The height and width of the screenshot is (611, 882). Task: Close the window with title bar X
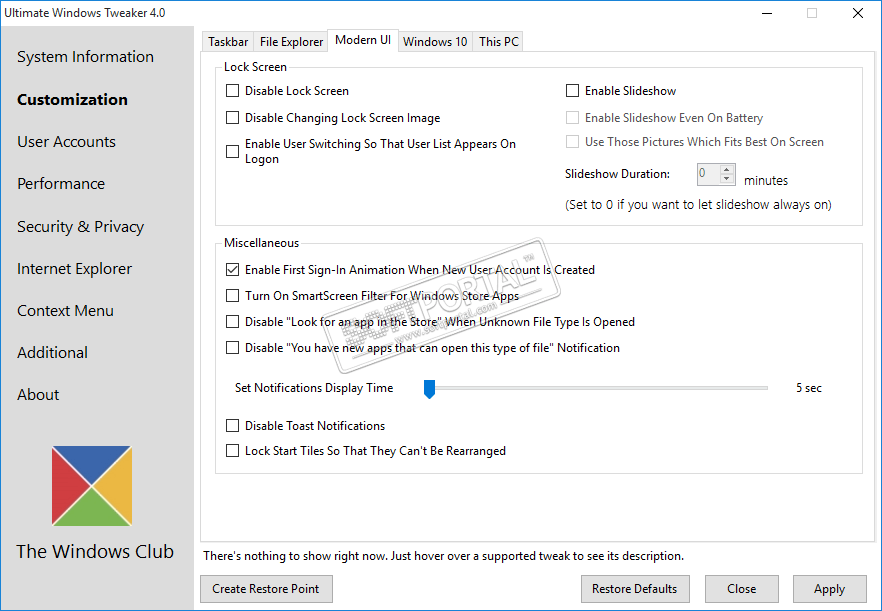(858, 13)
